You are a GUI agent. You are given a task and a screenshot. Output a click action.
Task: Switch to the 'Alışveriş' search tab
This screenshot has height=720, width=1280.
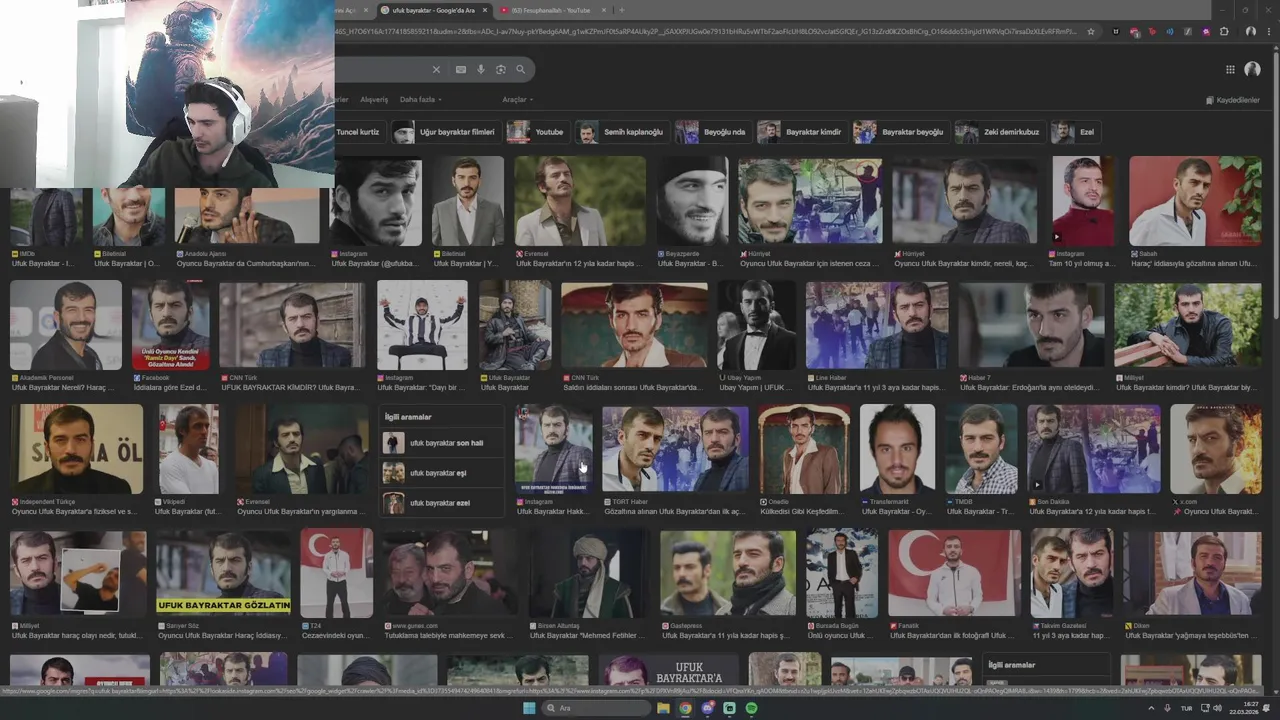(x=374, y=100)
